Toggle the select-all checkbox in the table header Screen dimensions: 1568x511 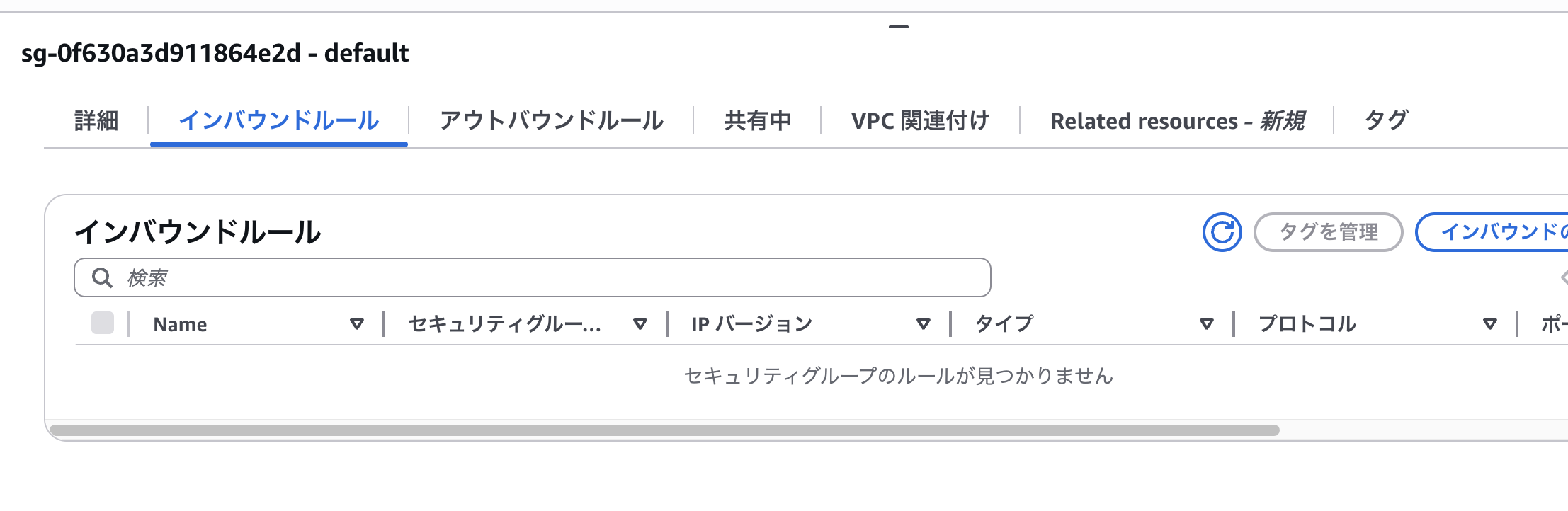[103, 324]
